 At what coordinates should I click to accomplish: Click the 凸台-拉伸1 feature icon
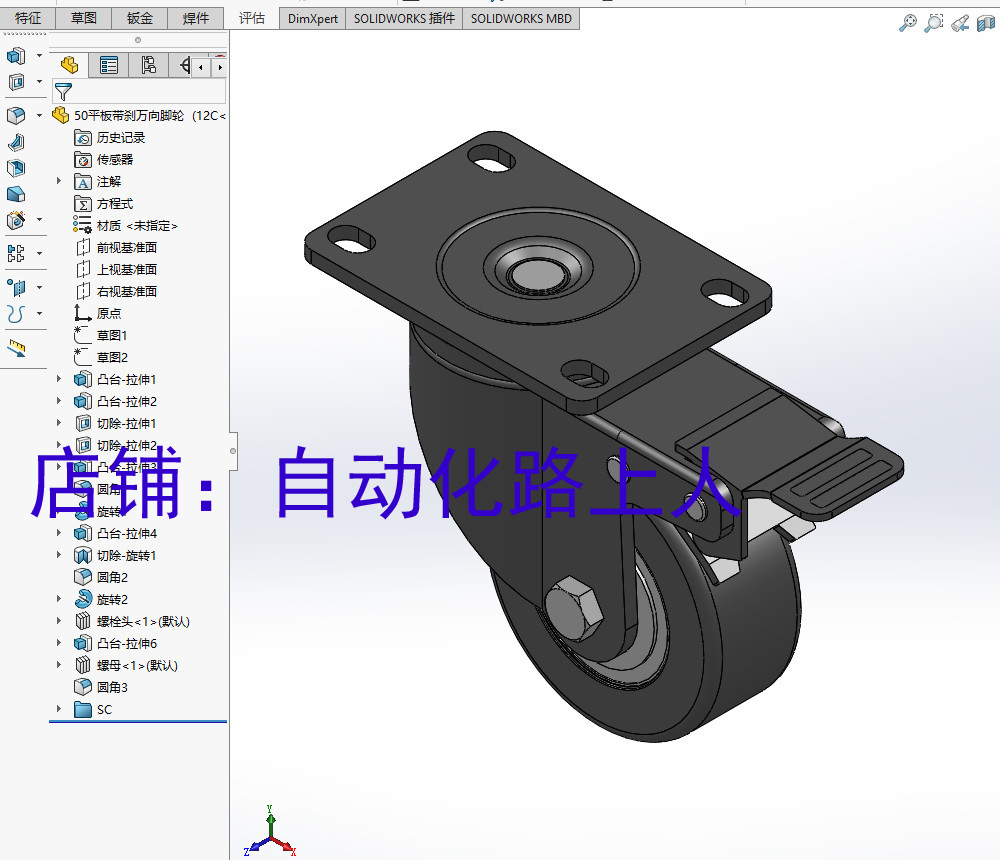pos(83,380)
